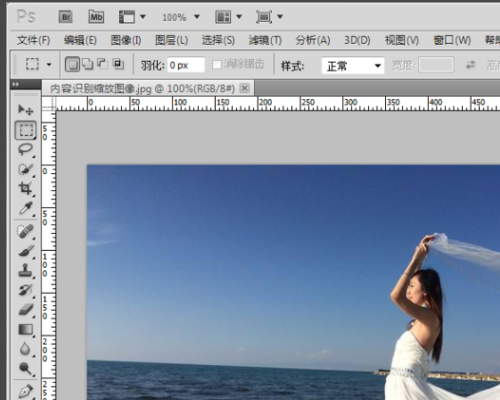500x400 pixels.
Task: Select the Subtract from selection mode
Action: 103,64
